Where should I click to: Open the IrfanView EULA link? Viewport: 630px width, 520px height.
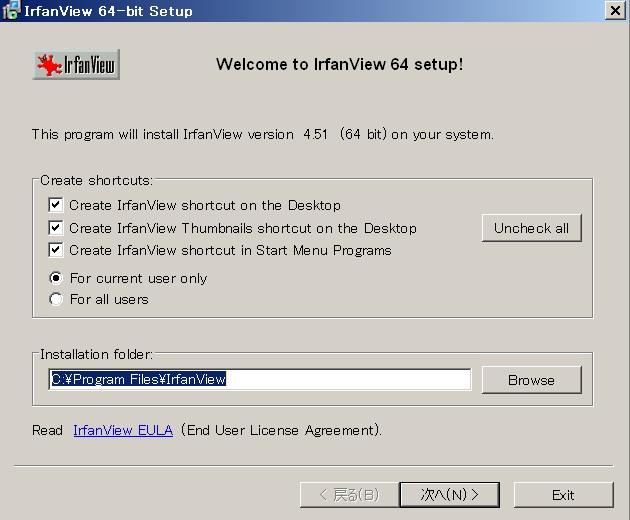click(123, 430)
